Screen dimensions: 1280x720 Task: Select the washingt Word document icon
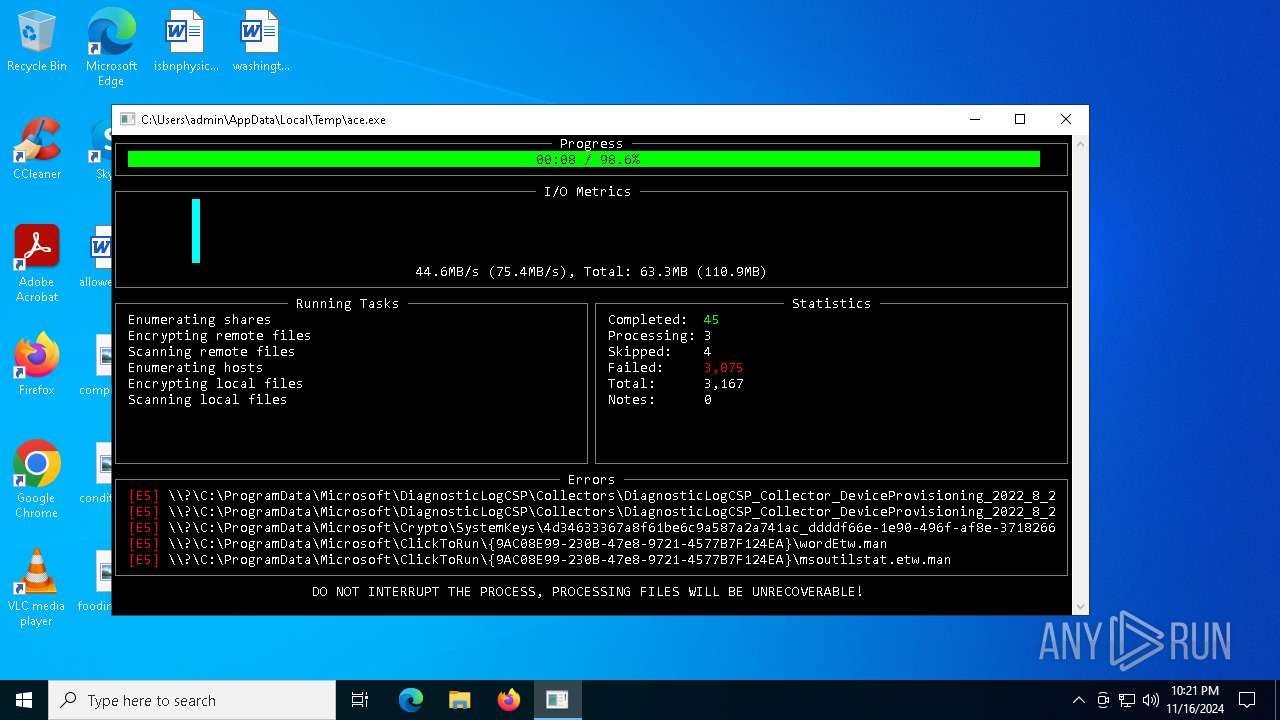pos(260,42)
